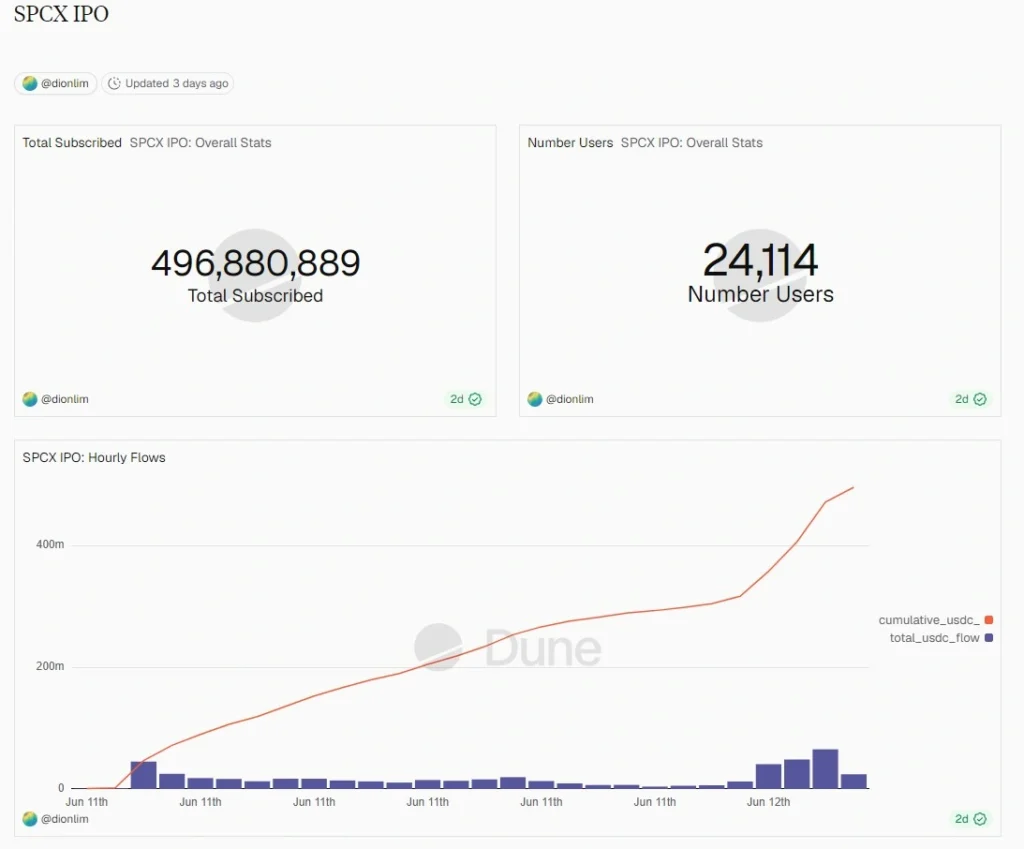This screenshot has height=849, width=1024.
Task: Click the Total Subscribed label under the counter
Action: pos(255,296)
